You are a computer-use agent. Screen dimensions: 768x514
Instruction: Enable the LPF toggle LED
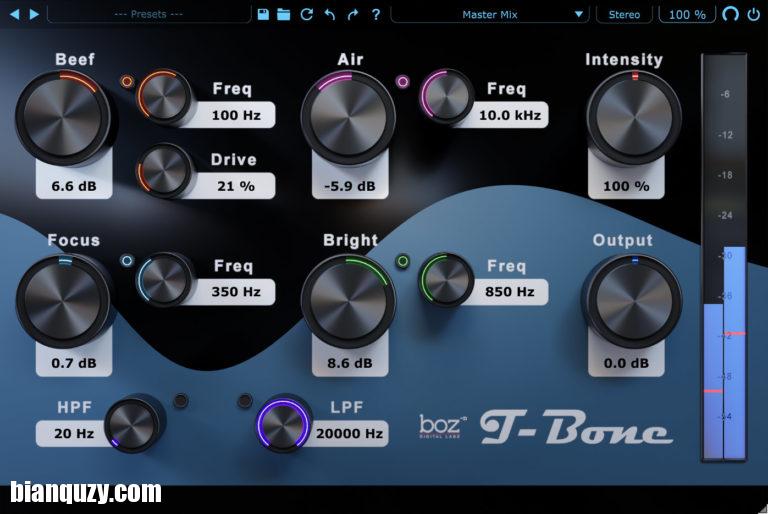pyautogui.click(x=244, y=401)
